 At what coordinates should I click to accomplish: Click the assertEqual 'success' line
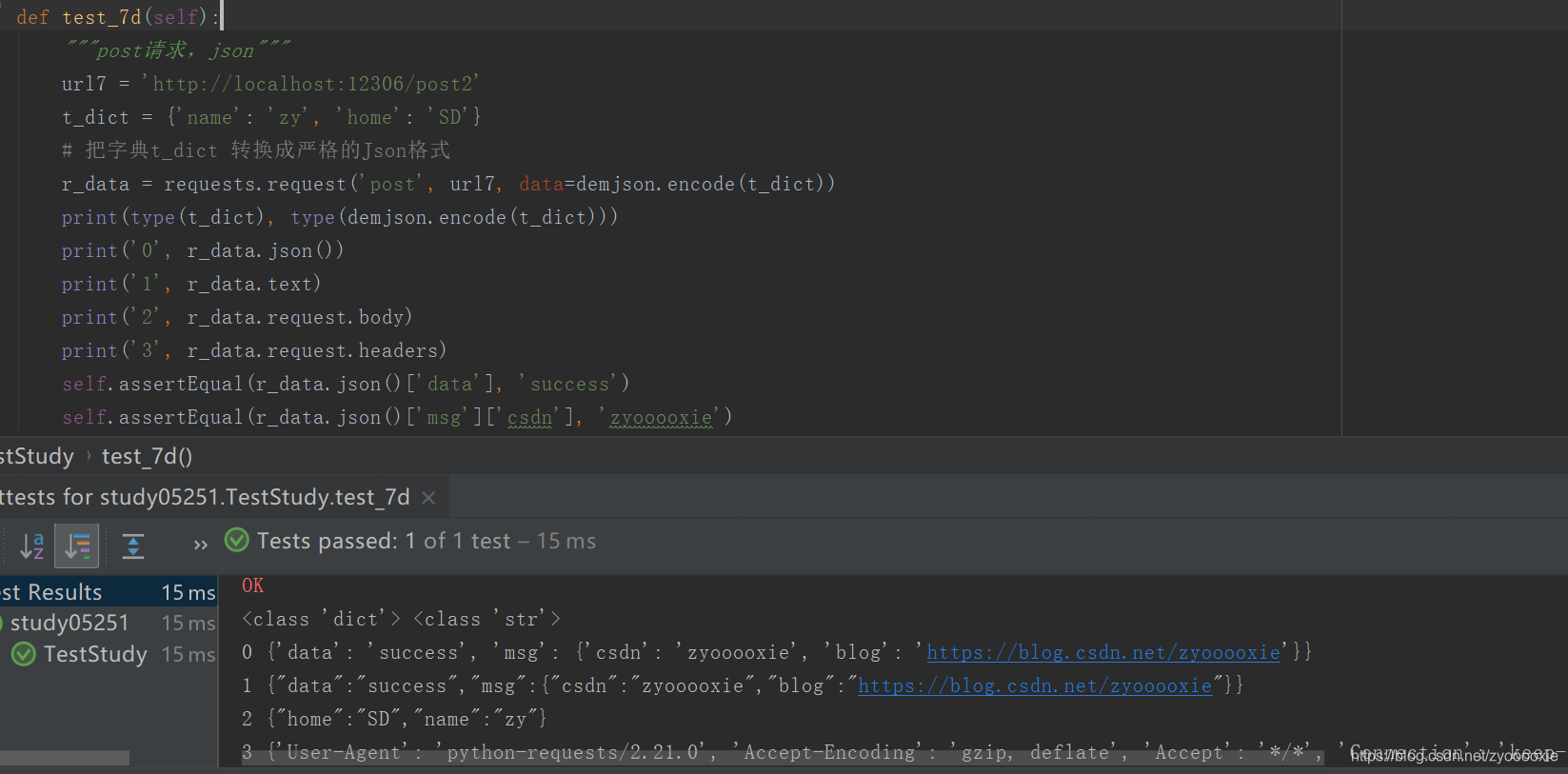point(346,384)
